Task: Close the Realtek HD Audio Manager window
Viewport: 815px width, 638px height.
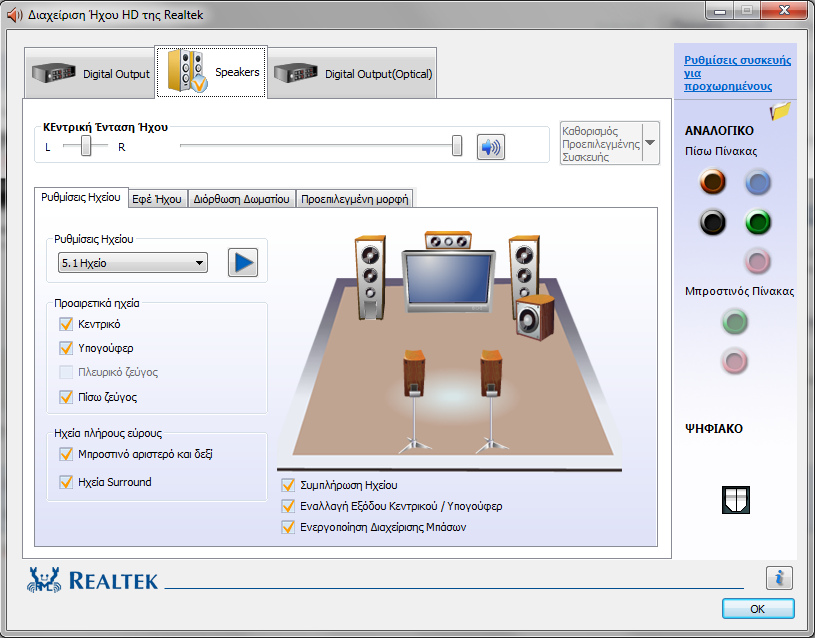Action: [785, 11]
